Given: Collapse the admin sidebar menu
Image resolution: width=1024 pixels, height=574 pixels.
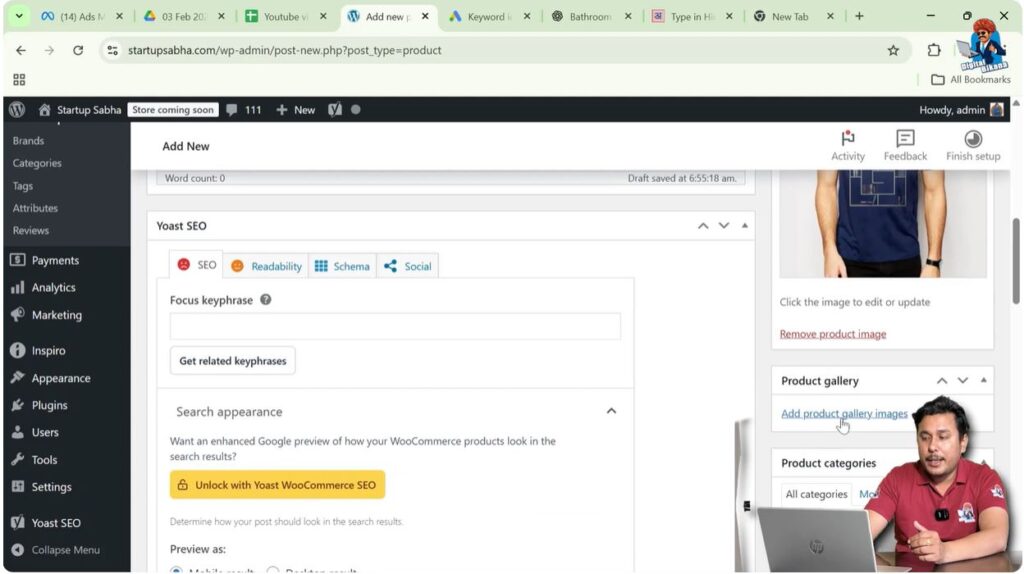Looking at the screenshot, I should pyautogui.click(x=65, y=550).
